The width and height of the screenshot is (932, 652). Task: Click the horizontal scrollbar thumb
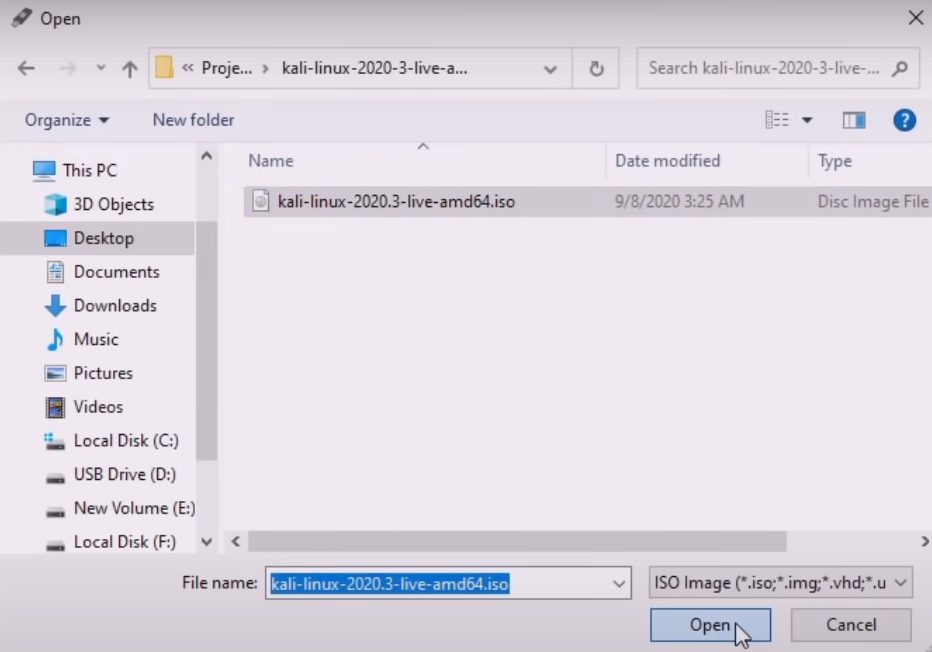pos(517,541)
